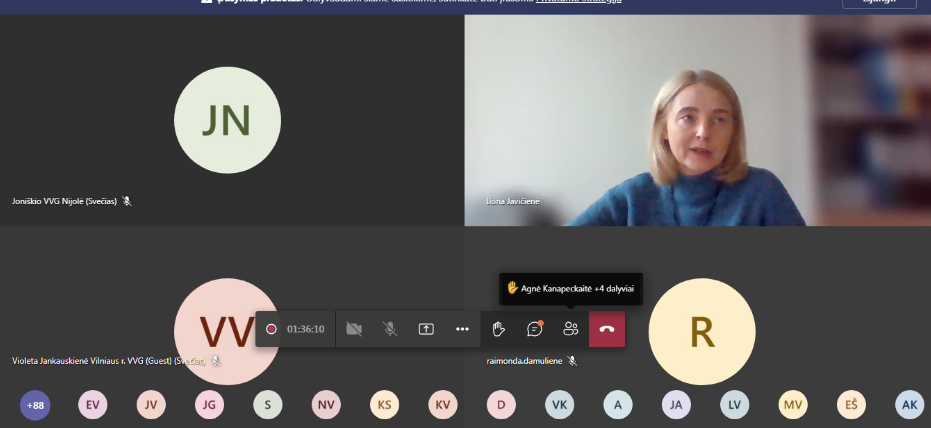Select the MV avatar in participant strip
Image resolution: width=931 pixels, height=428 pixels.
click(793, 405)
